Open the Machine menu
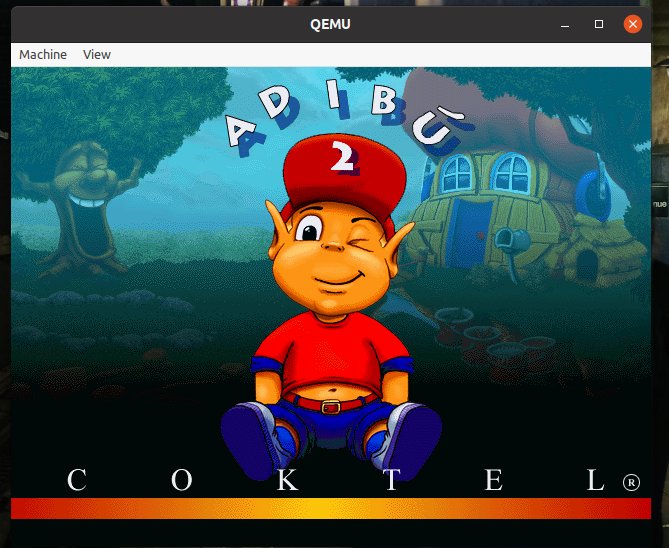This screenshot has height=548, width=669. (43, 54)
